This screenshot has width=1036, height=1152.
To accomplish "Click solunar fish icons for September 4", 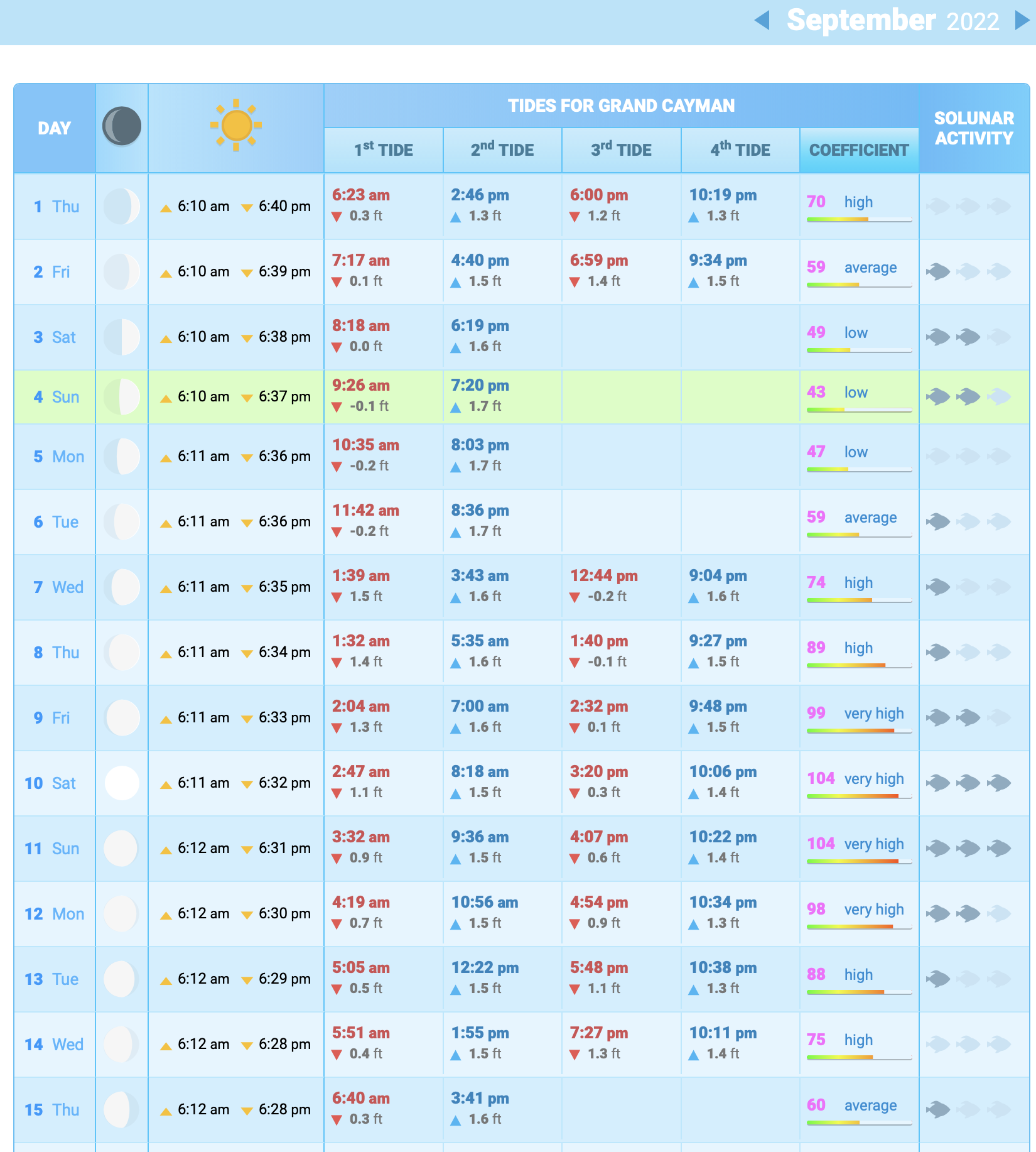I will point(968,396).
